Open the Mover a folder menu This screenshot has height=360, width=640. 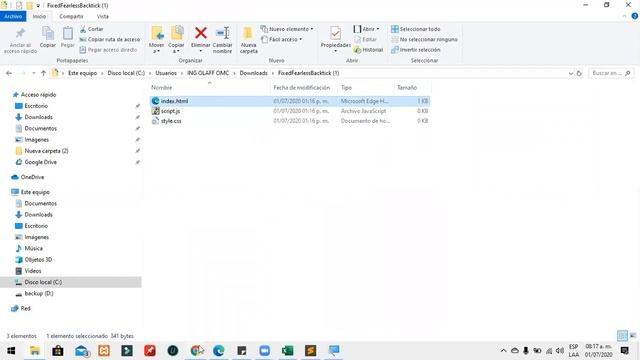[156, 40]
